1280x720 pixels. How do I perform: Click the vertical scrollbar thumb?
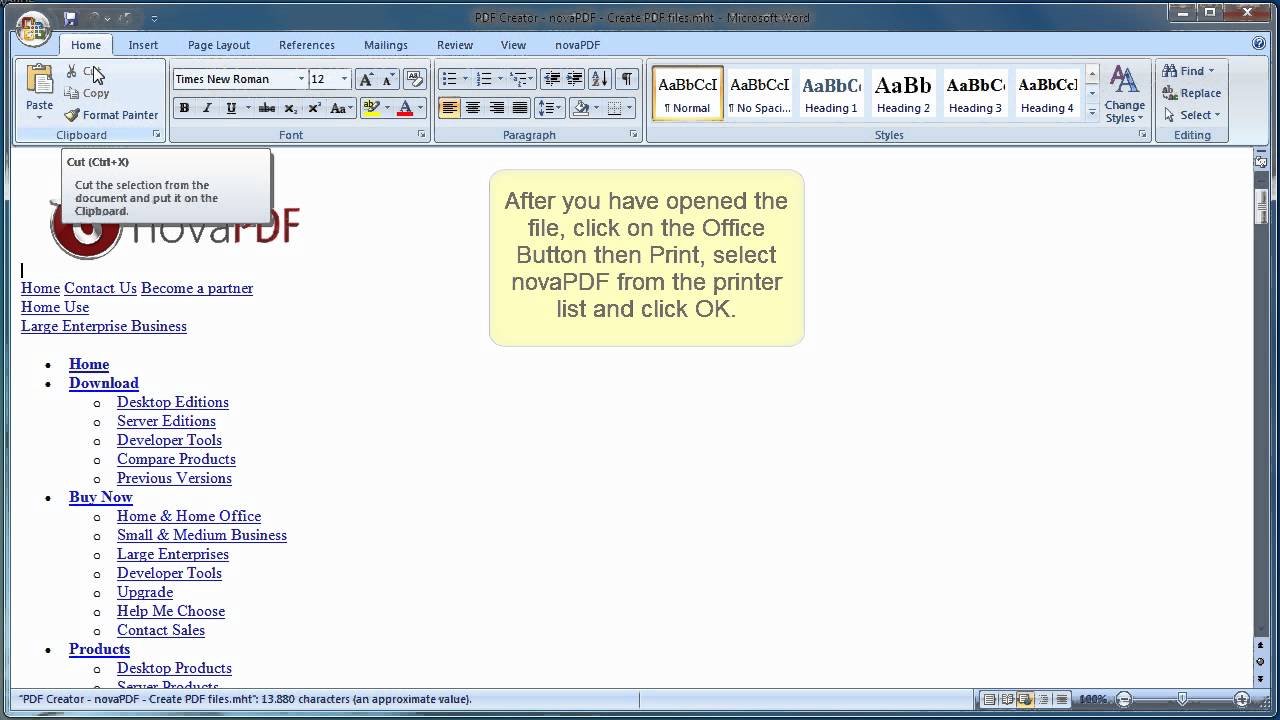click(1262, 206)
